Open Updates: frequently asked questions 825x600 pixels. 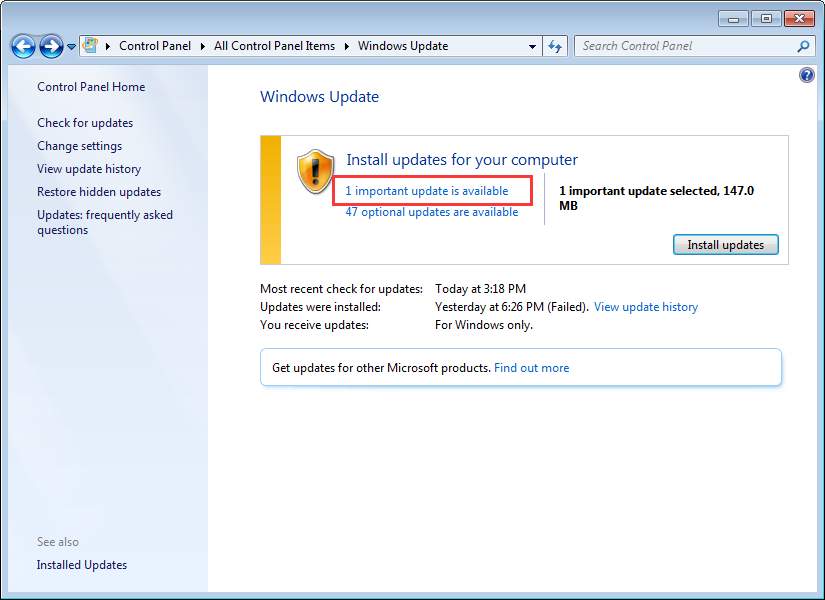pos(105,222)
